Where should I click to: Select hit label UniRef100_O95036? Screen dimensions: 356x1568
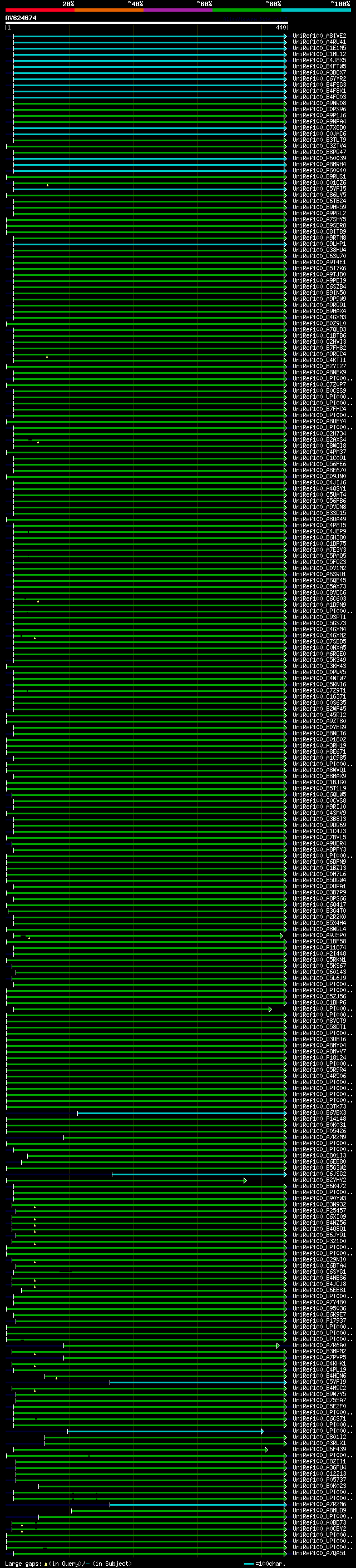point(319,1308)
